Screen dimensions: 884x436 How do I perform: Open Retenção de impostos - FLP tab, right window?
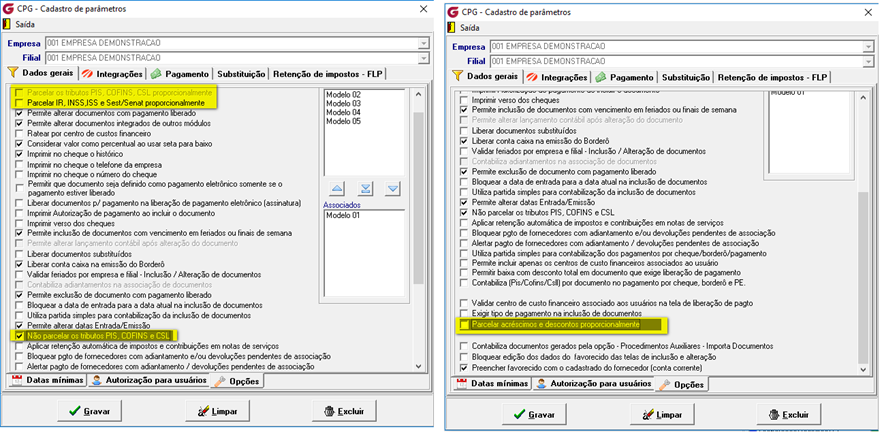pos(773,77)
